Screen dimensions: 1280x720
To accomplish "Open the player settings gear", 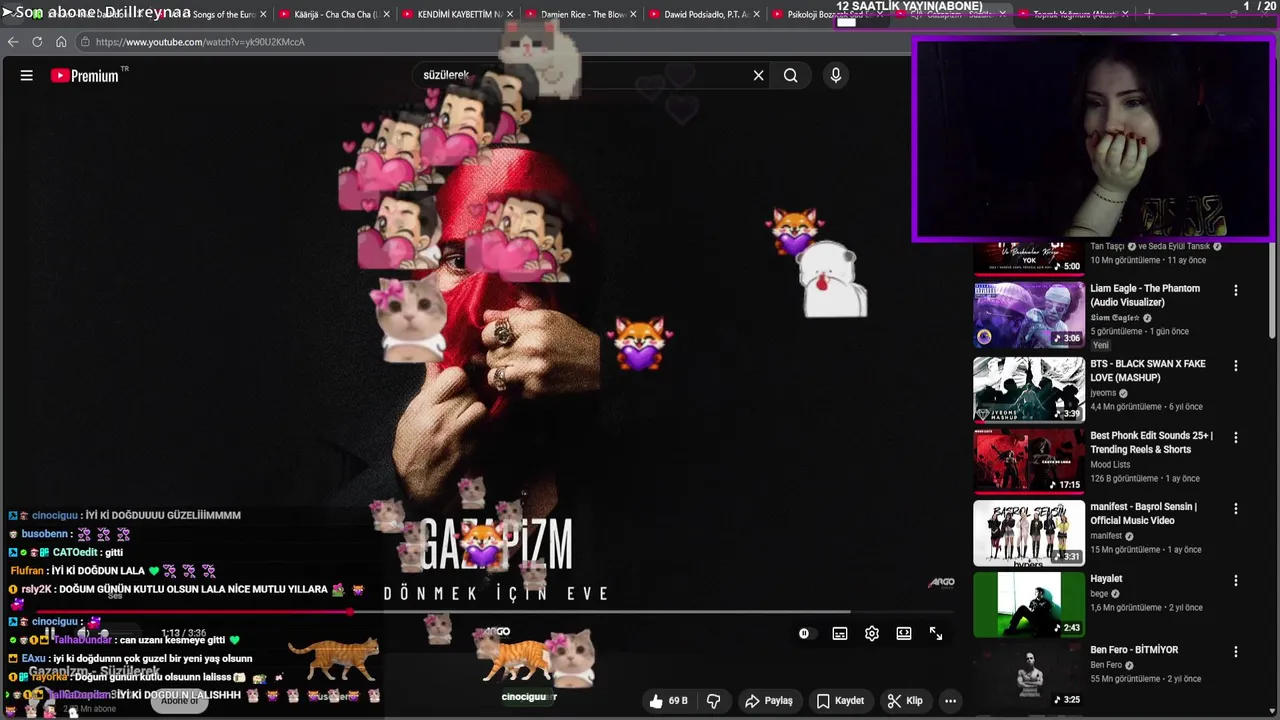I will click(872, 633).
